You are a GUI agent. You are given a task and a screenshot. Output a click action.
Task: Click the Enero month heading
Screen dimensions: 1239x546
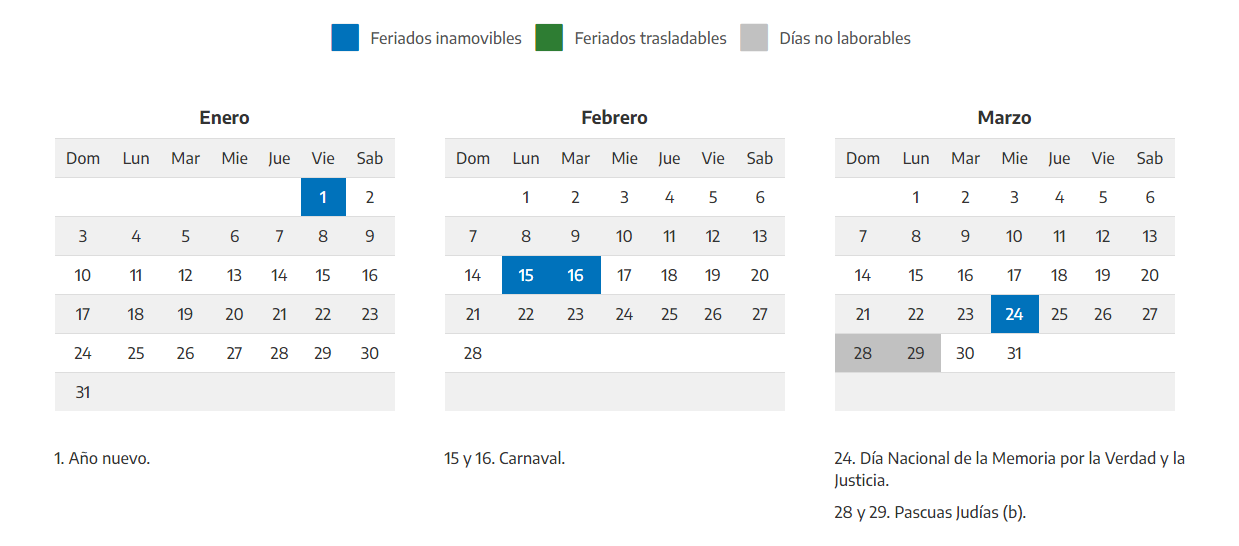click(x=224, y=118)
